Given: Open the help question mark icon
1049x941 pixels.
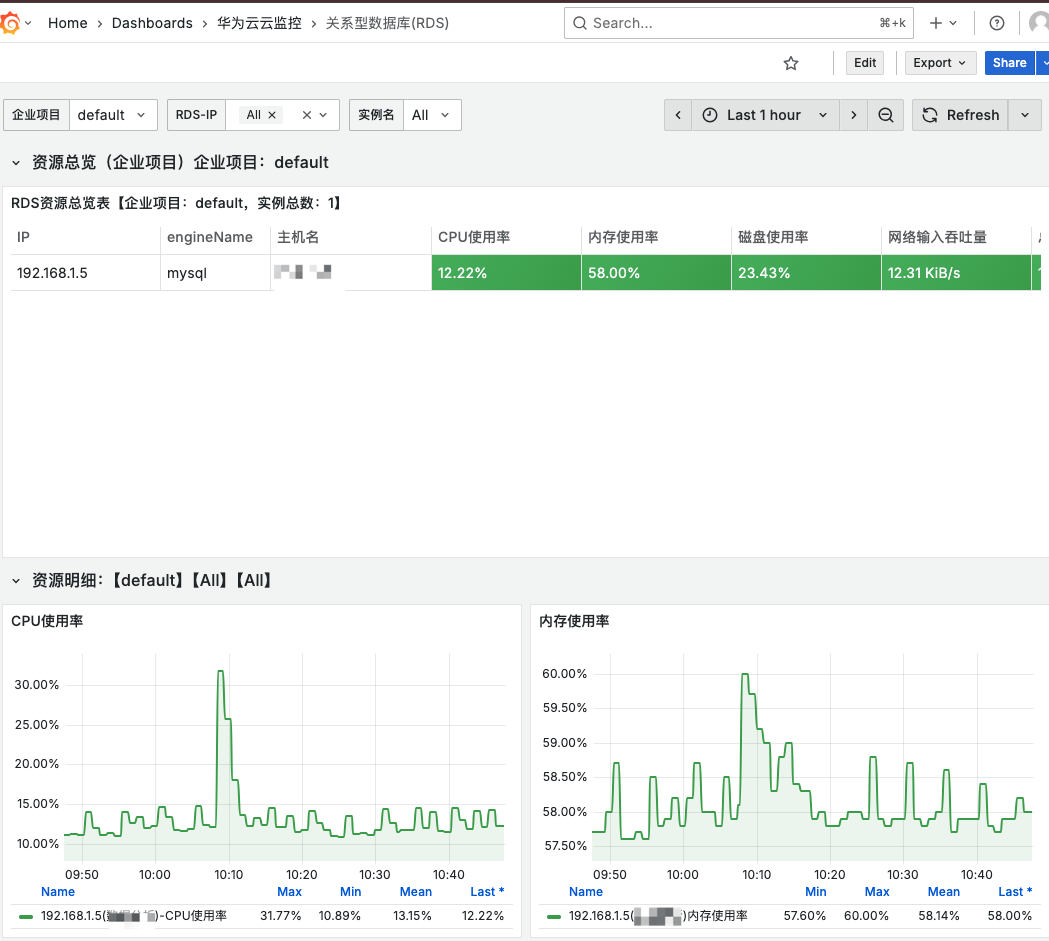Looking at the screenshot, I should tap(996, 23).
